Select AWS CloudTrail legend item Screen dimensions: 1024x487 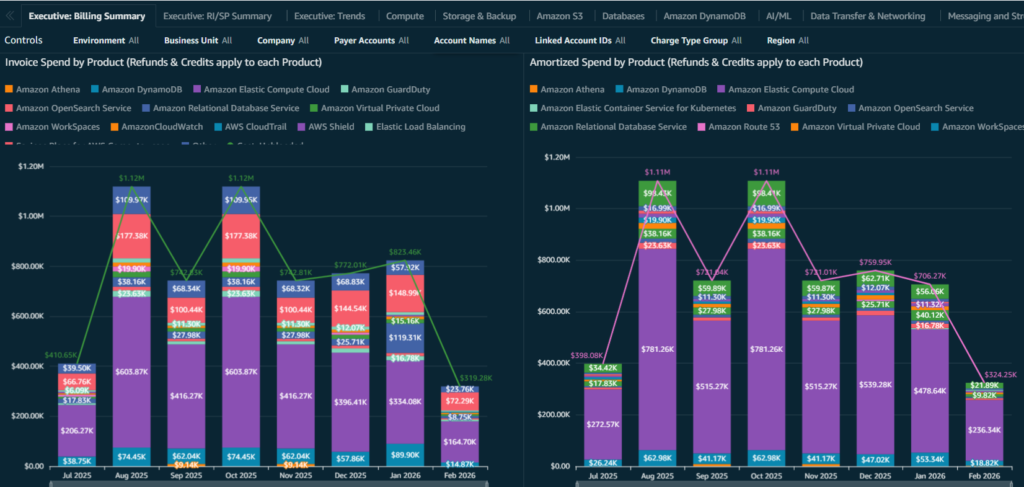click(252, 127)
